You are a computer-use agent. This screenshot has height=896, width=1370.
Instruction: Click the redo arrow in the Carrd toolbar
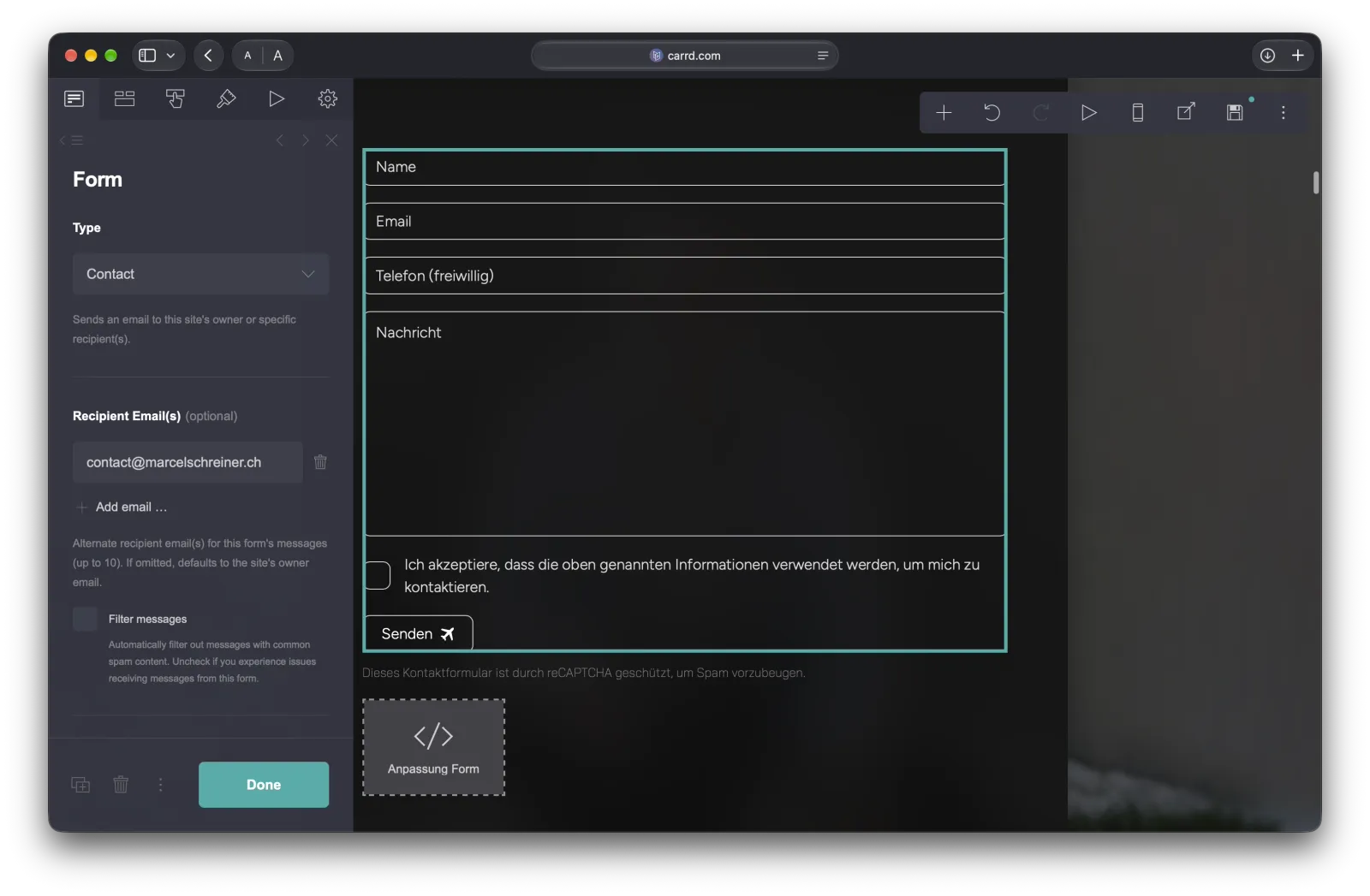tap(1040, 113)
